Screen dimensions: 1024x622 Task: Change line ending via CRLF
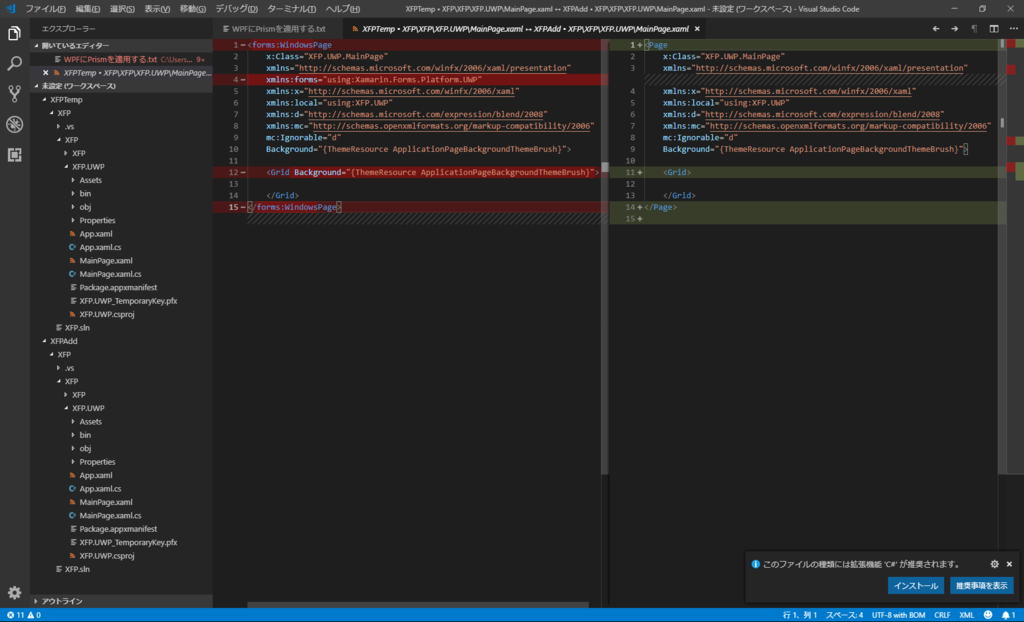point(942,615)
